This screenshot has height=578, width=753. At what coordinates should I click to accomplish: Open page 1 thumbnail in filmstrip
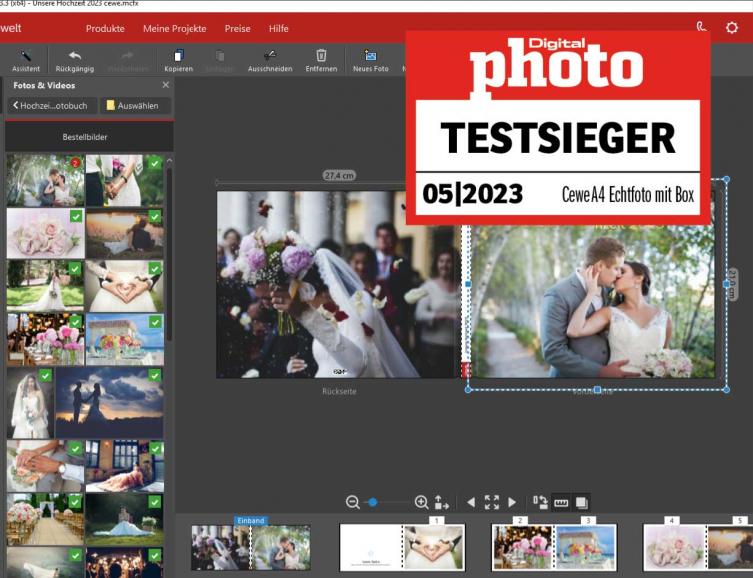pyautogui.click(x=434, y=547)
